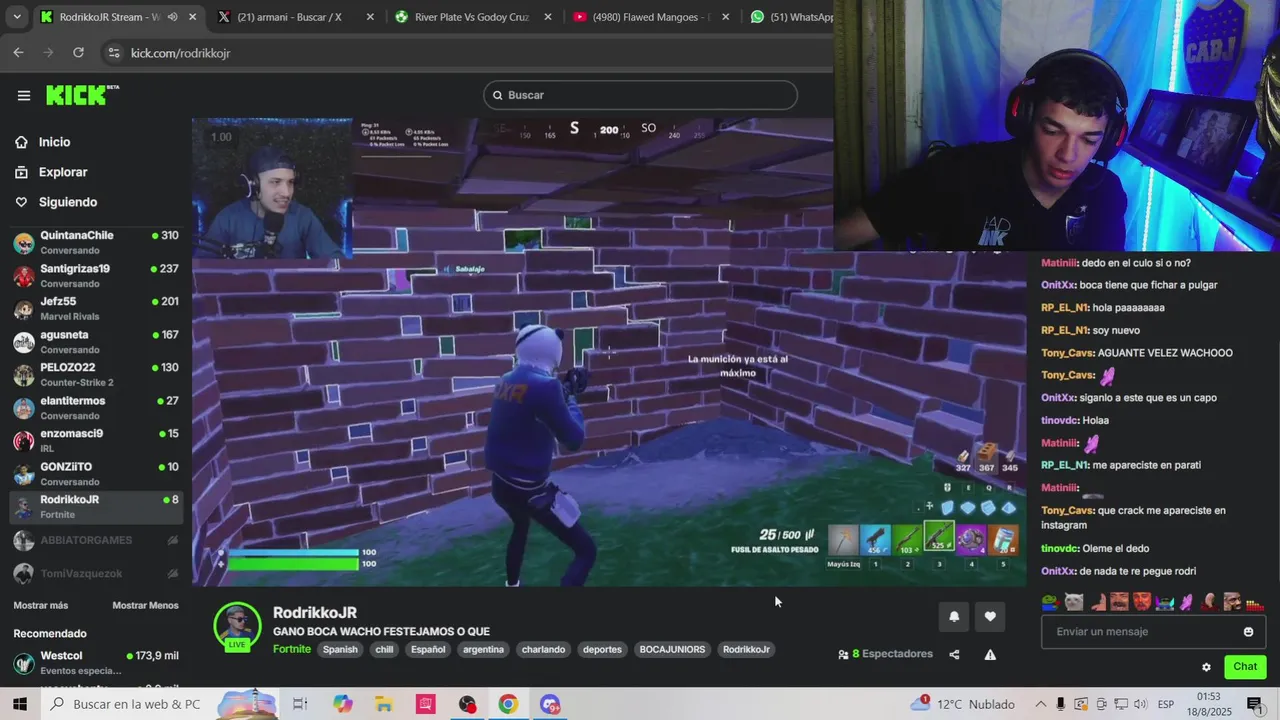The image size is (1280, 720).
Task: Open File Explorer from the taskbar
Action: [384, 704]
